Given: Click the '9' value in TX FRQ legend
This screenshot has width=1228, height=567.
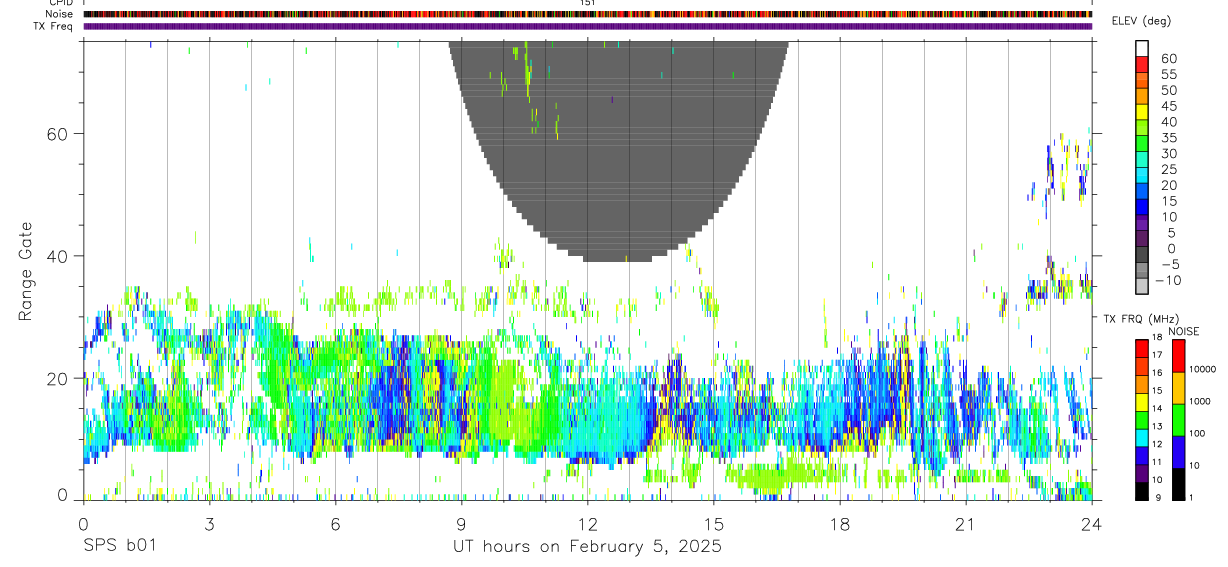Looking at the screenshot, I should click(1156, 497).
